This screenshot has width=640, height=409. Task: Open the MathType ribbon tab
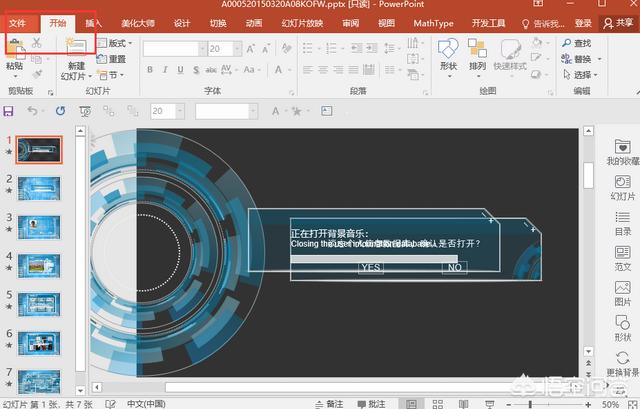433,23
